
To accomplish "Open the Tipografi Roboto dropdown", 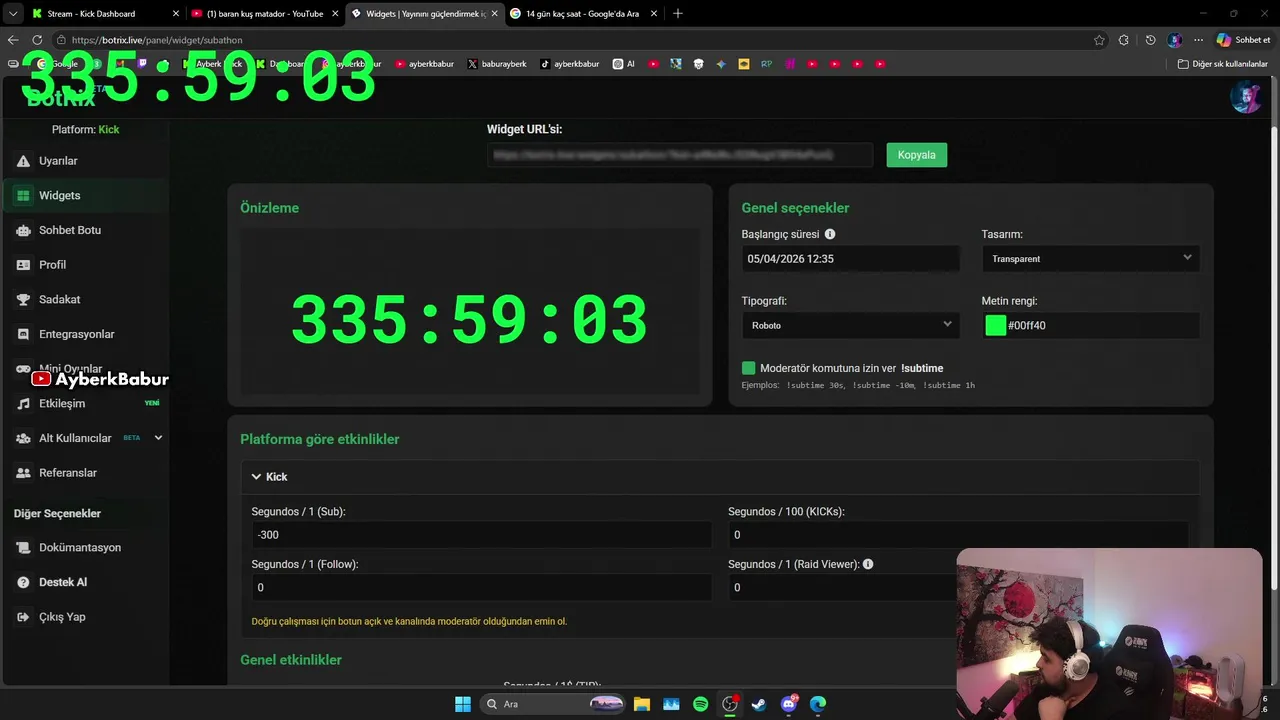I will click(850, 325).
